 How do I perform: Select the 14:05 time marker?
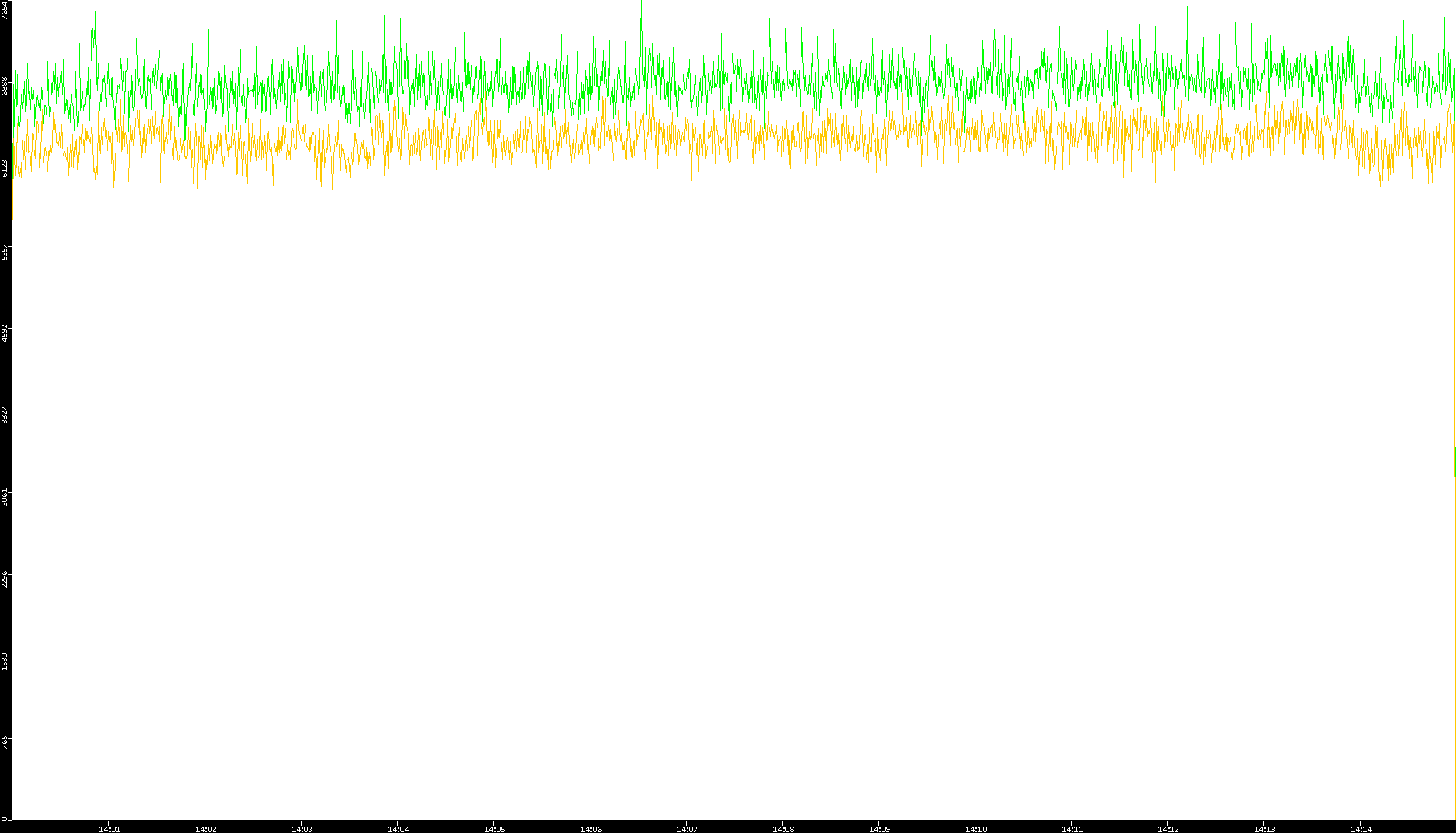[x=494, y=829]
